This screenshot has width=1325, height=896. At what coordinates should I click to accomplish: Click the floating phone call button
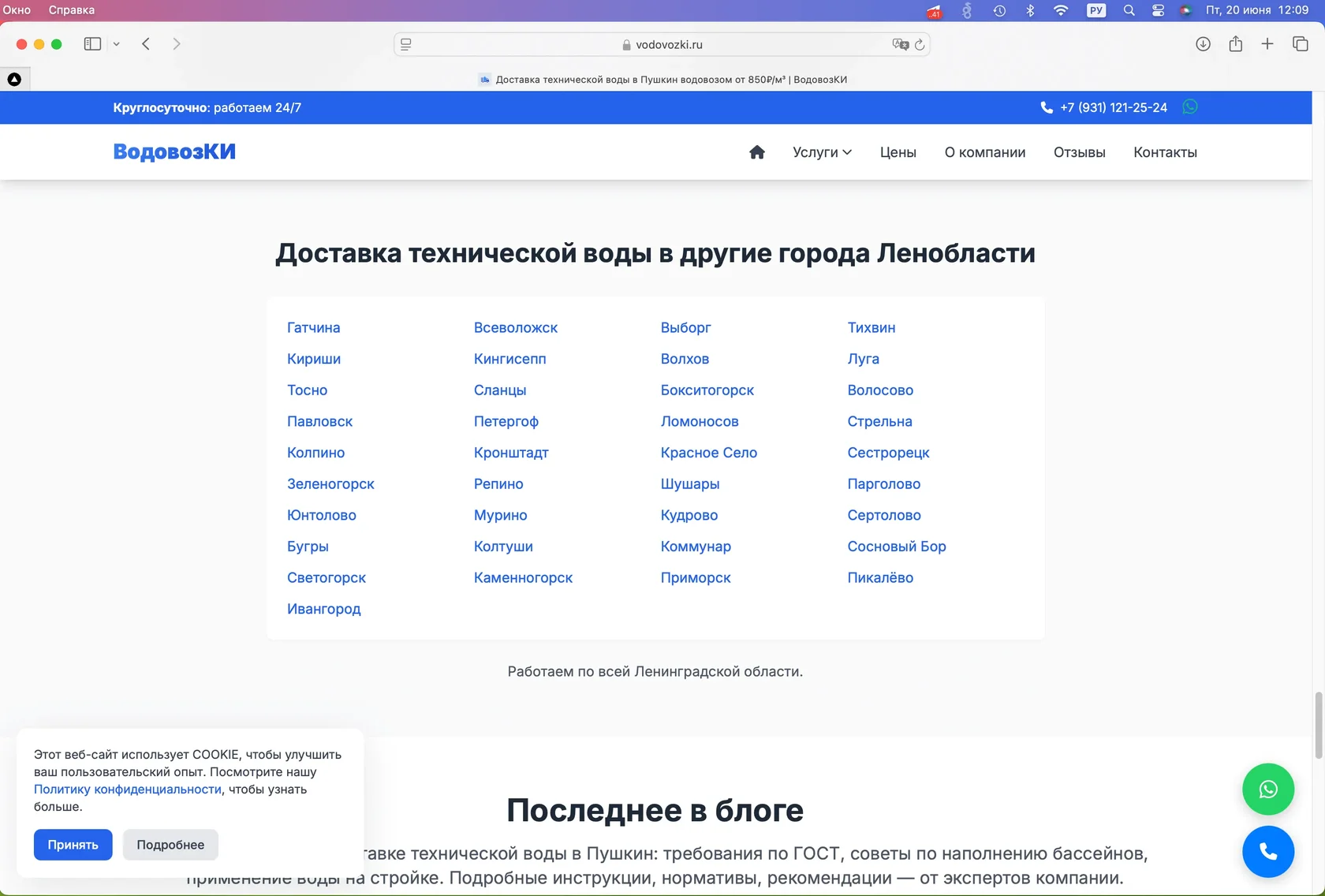click(1267, 852)
